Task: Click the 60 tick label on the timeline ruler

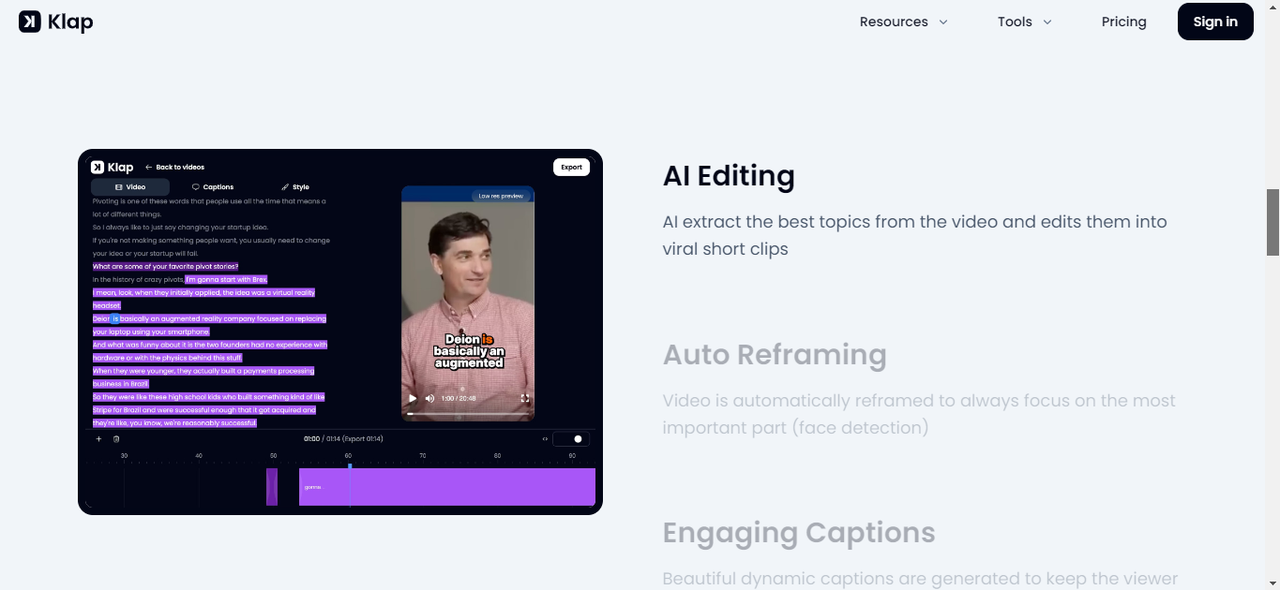Action: [349, 456]
